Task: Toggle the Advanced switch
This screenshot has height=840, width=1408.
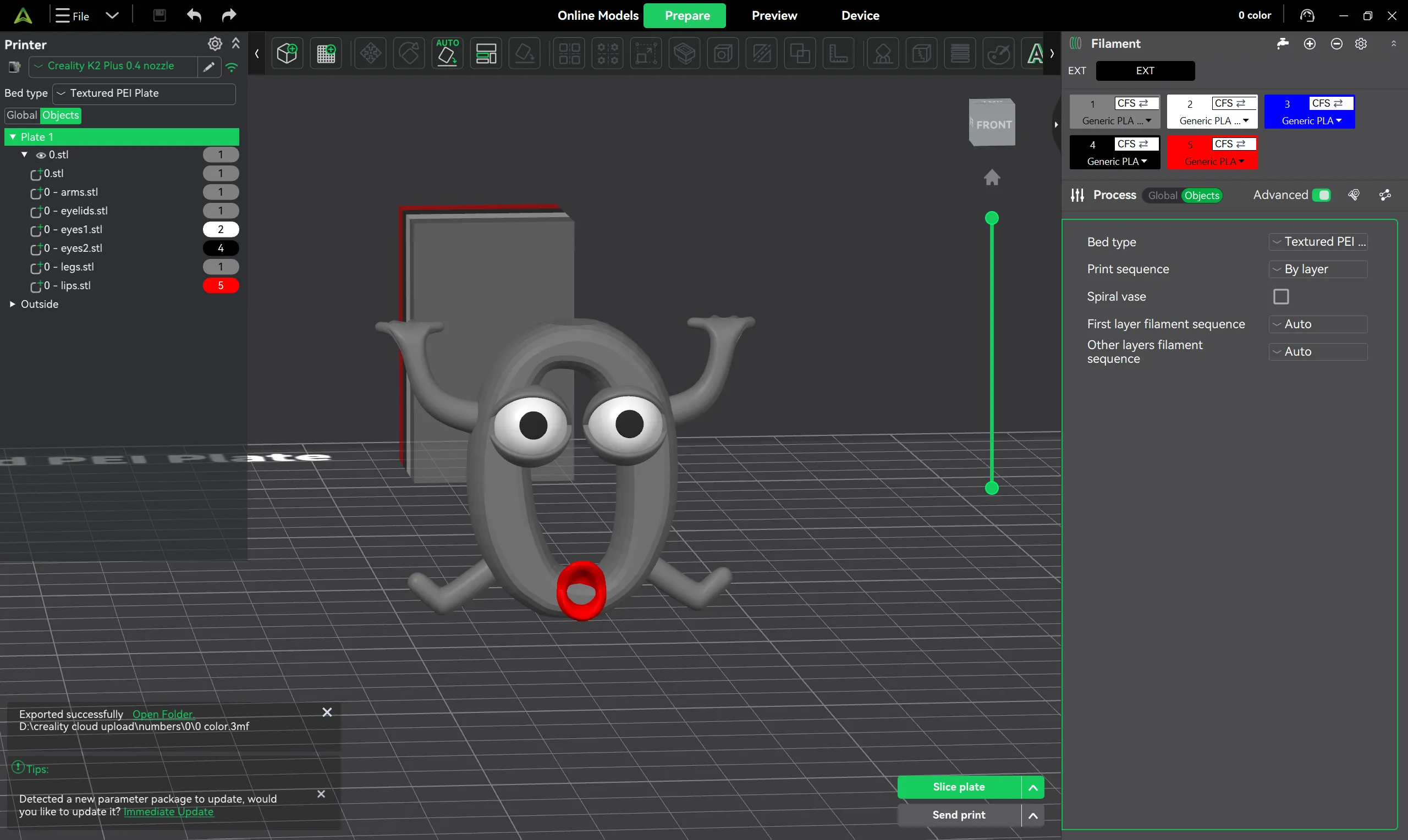Action: pos(1322,195)
